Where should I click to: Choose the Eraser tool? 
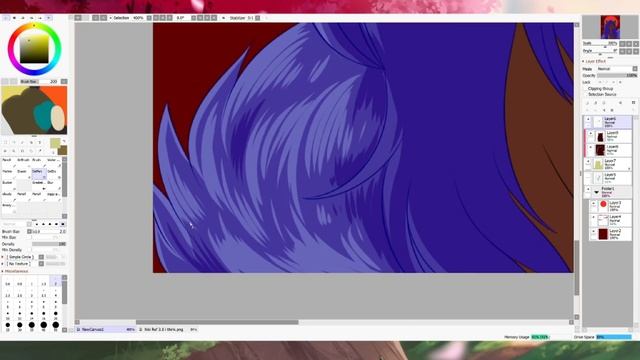pos(23,173)
